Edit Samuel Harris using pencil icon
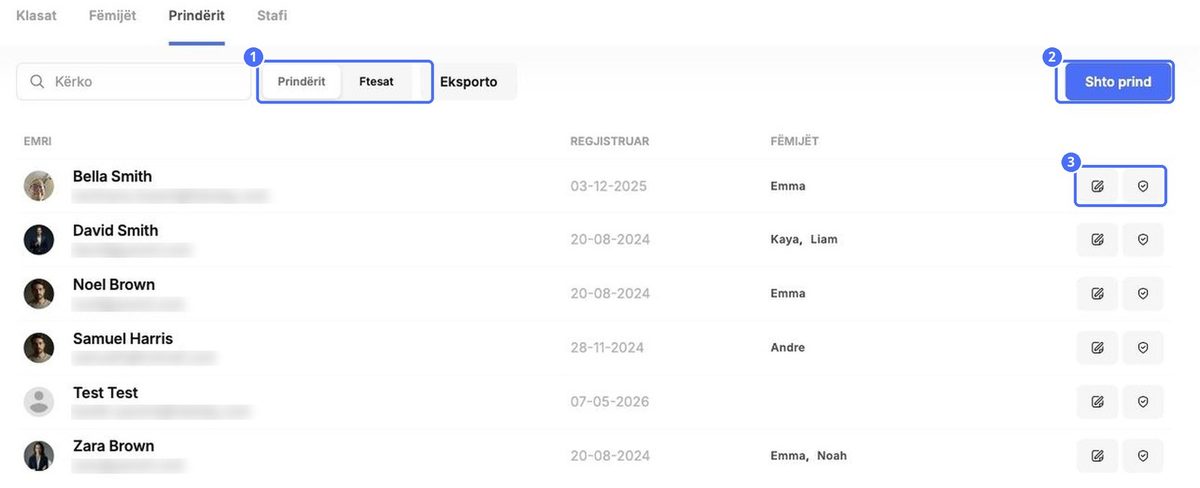 click(1097, 347)
